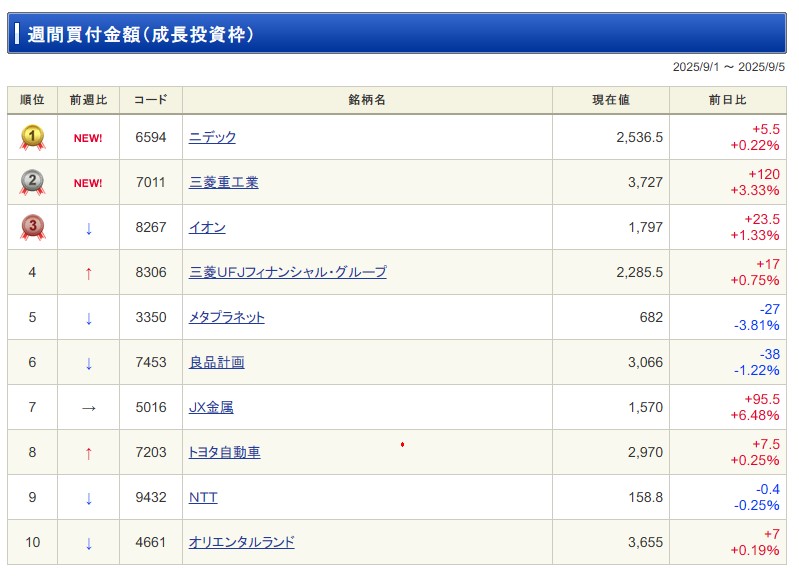
Task: Click the silver rank 2 medal icon
Action: coord(33,182)
